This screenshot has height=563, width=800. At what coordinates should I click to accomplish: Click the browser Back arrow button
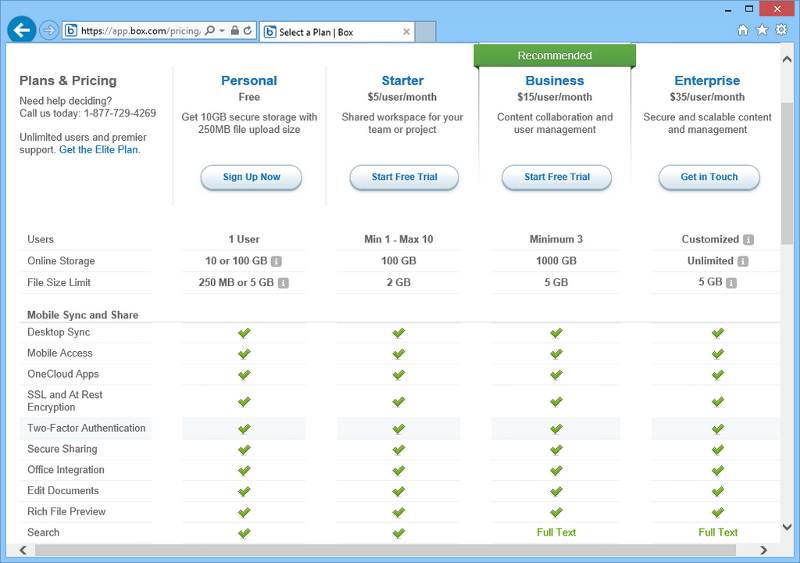tap(21, 30)
